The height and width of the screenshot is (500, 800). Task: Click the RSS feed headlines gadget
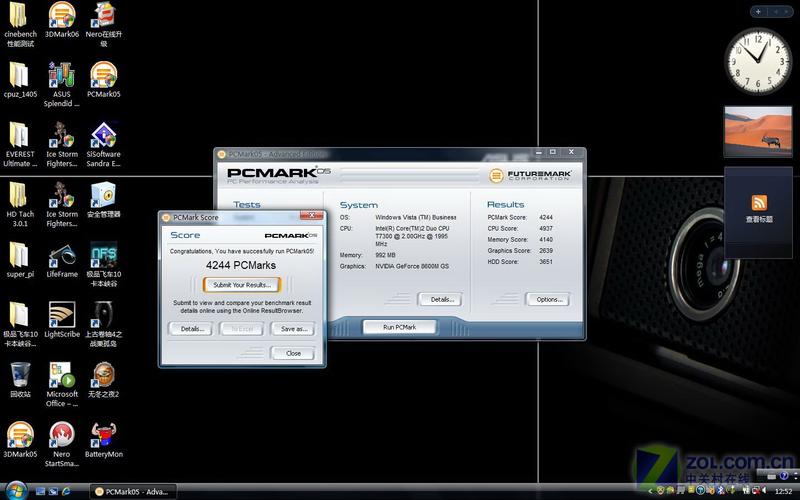point(759,211)
